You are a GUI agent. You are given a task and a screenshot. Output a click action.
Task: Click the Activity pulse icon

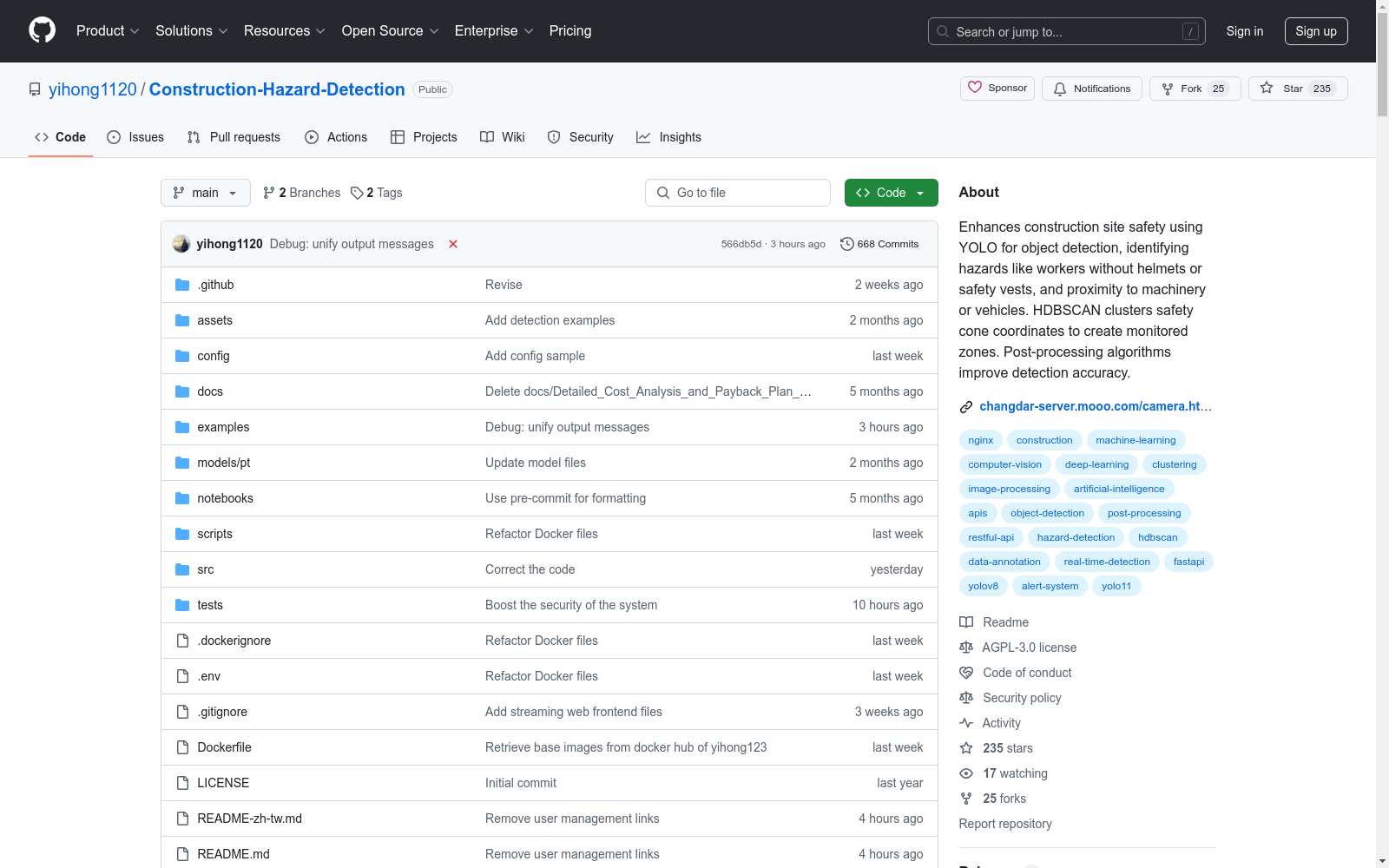tap(966, 723)
